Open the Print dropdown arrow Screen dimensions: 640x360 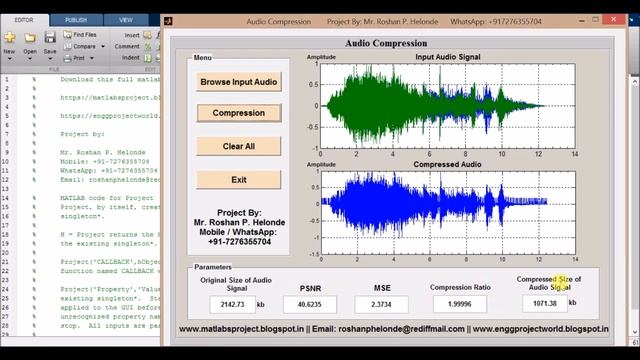tap(92, 58)
